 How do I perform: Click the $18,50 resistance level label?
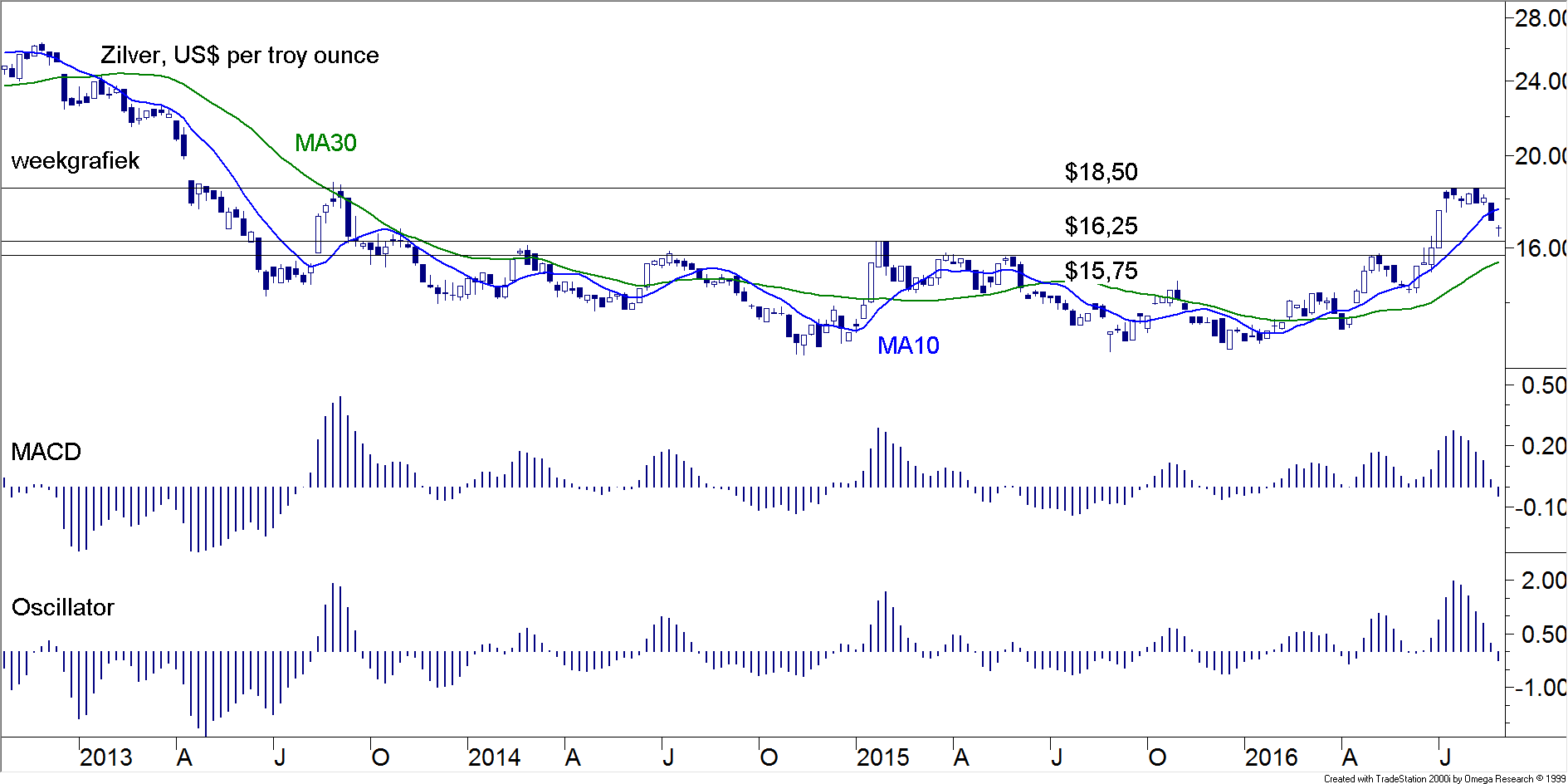point(1101,172)
